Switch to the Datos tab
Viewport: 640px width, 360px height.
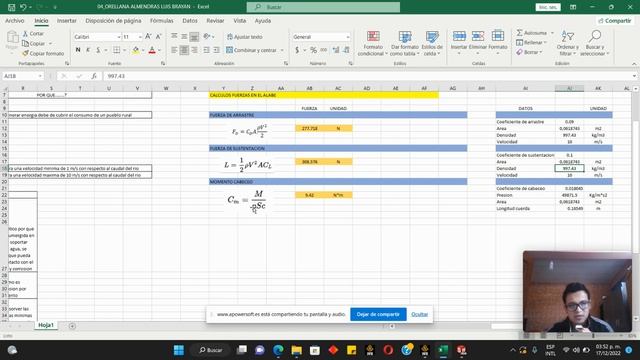click(x=190, y=20)
